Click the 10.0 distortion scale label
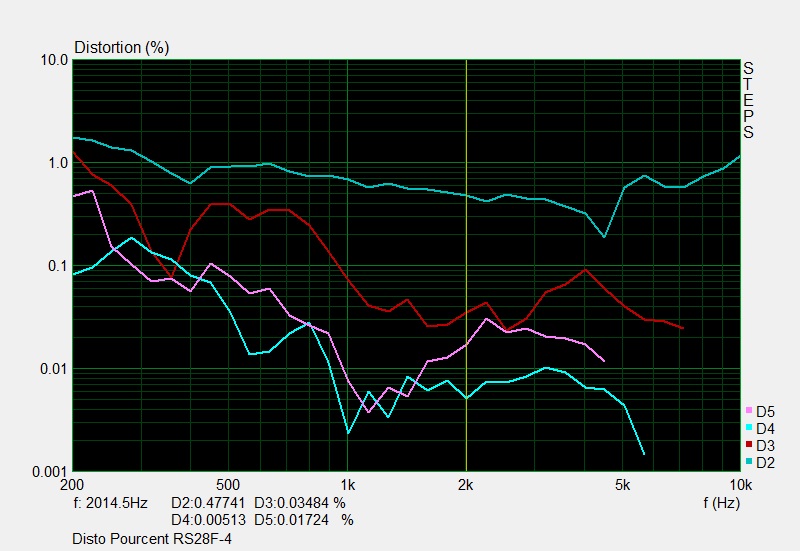The width and height of the screenshot is (800, 551). point(53,60)
